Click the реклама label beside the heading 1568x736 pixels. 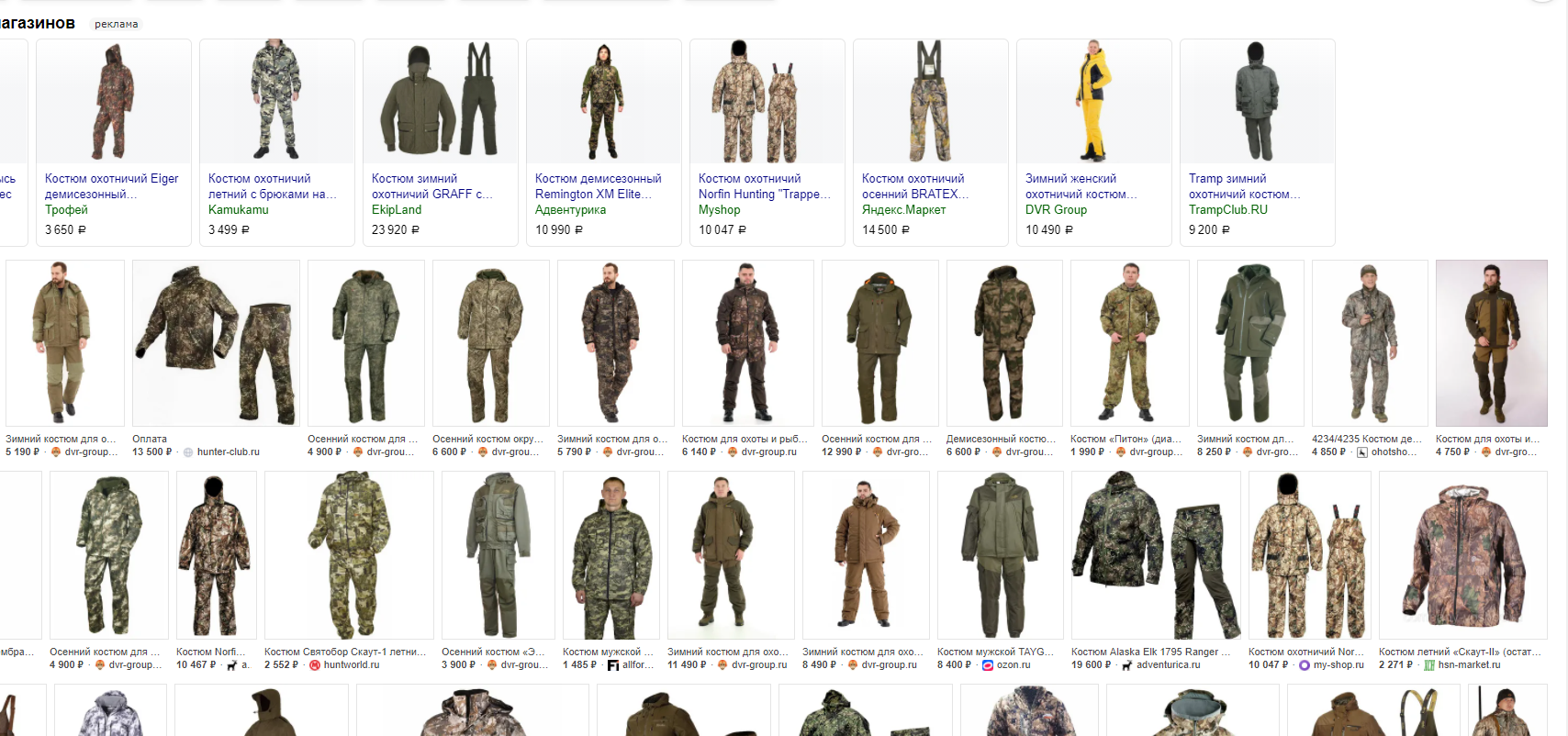pyautogui.click(x=117, y=24)
